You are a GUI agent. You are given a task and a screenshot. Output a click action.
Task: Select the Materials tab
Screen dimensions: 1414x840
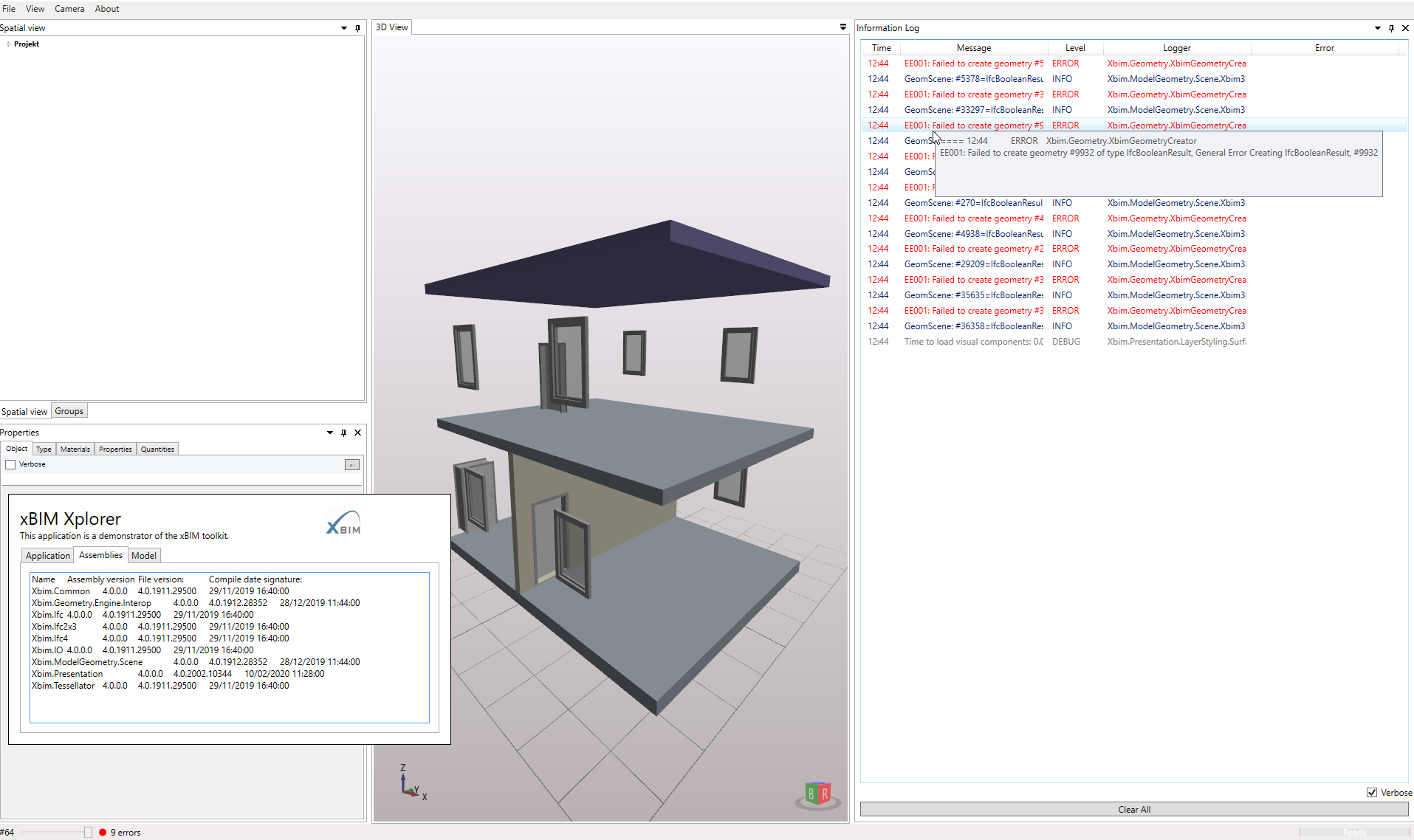click(x=75, y=449)
